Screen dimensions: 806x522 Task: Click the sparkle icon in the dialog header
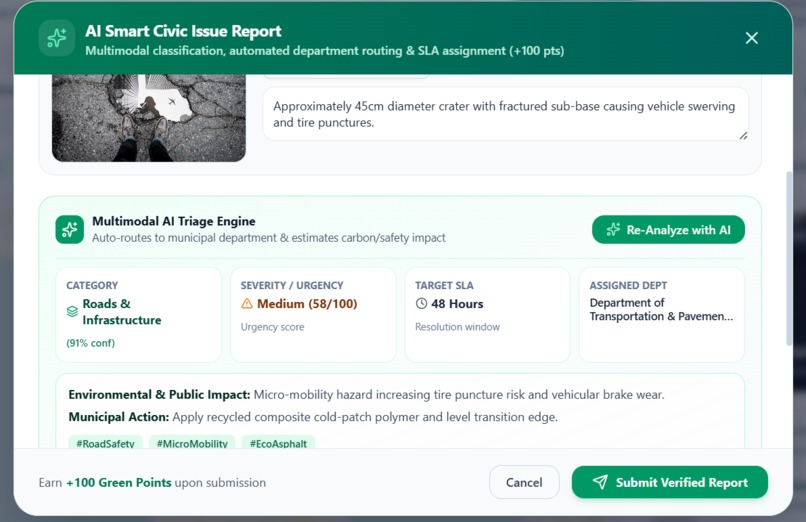tap(57, 38)
